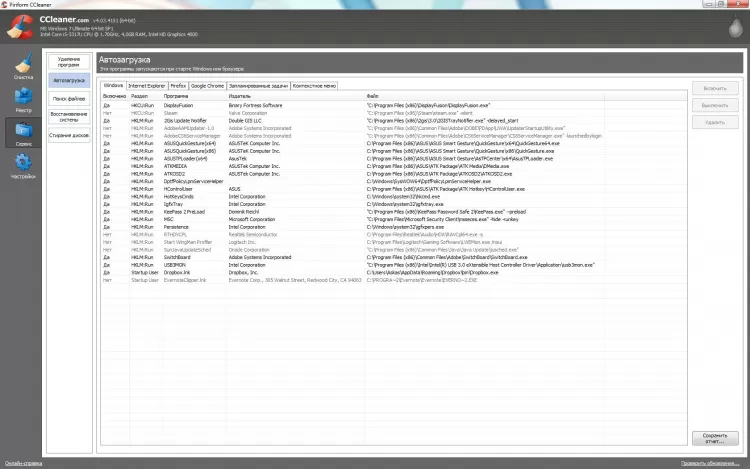
Task: Click Сохранить отчет button
Action: click(715, 438)
